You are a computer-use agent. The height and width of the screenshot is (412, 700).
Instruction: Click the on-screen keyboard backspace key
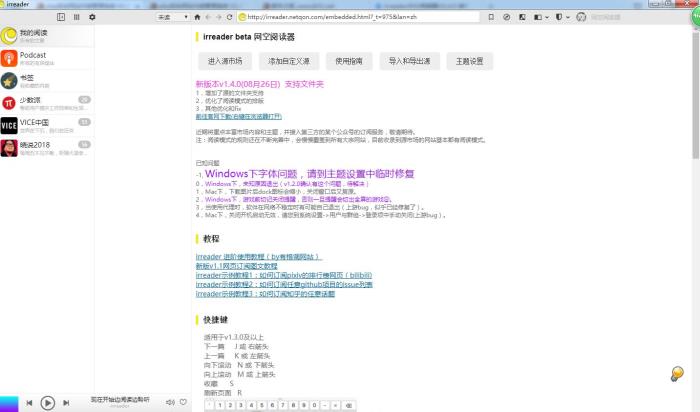point(349,405)
